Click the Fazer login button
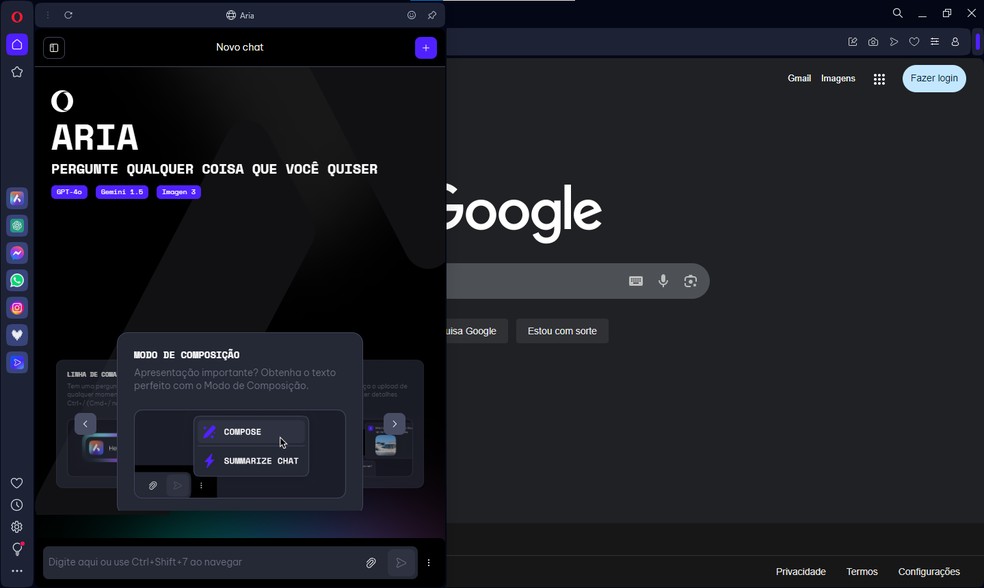The image size is (984, 588). coord(934,78)
